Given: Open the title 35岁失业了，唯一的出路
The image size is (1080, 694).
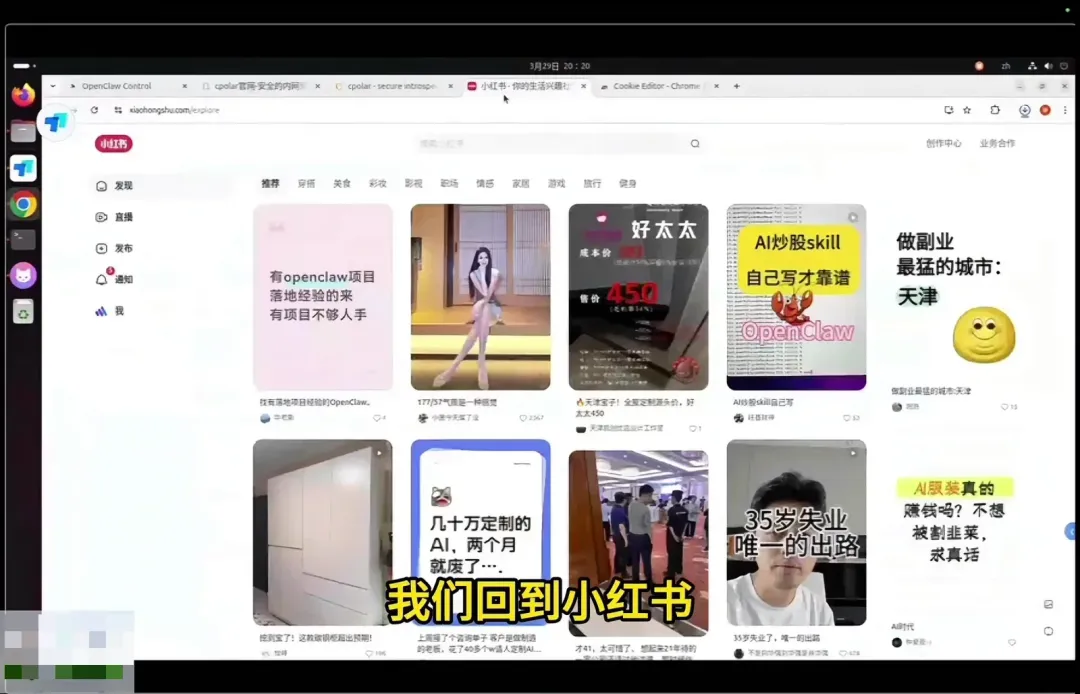Looking at the screenshot, I should 776,638.
